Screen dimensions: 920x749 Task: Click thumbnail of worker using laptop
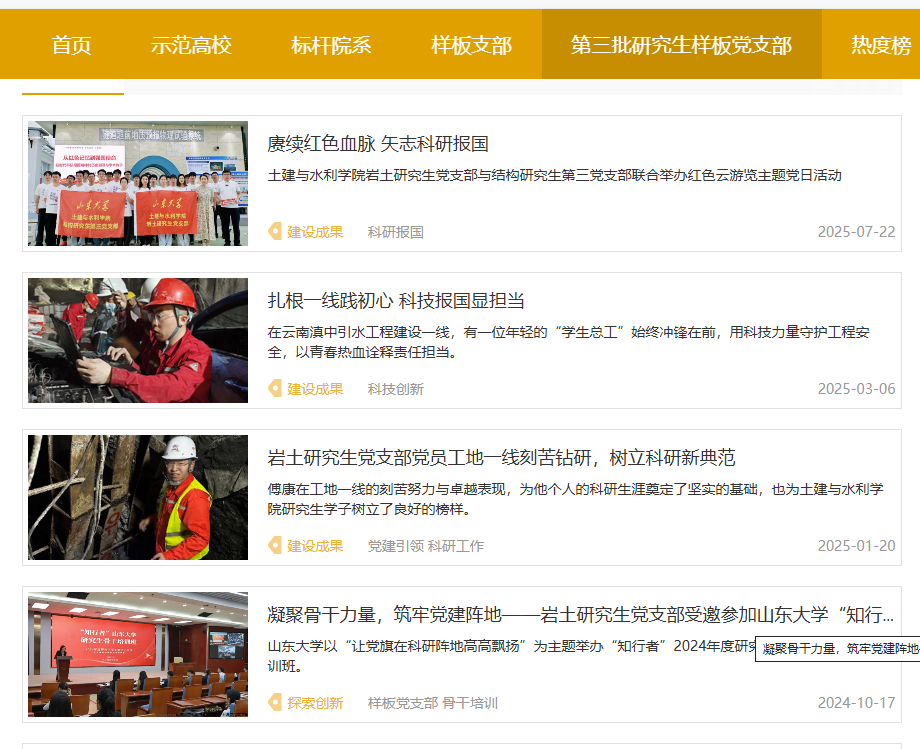pyautogui.click(x=138, y=341)
